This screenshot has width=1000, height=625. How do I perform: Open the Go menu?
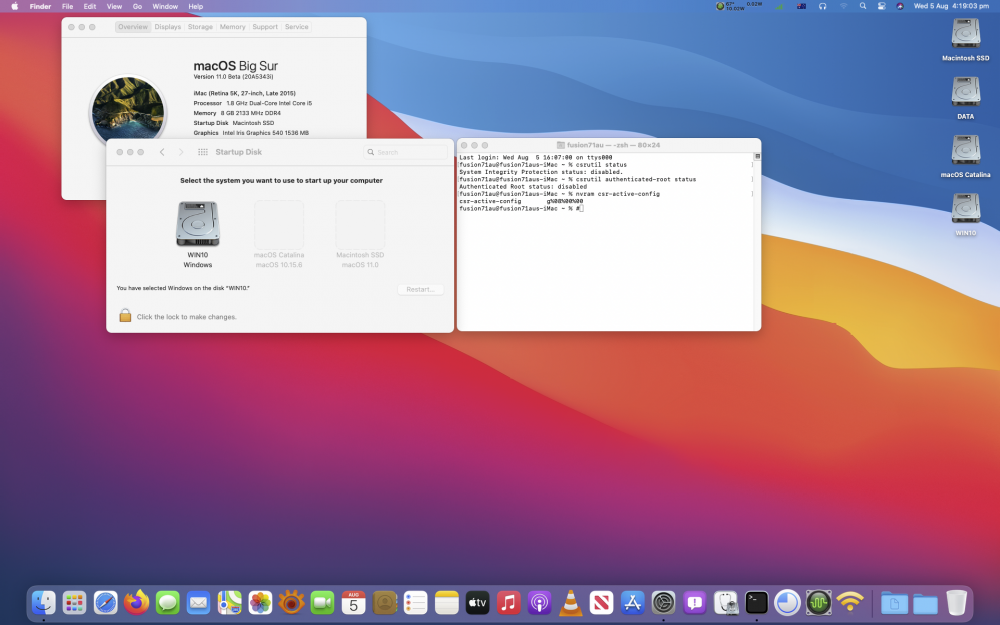[137, 6]
